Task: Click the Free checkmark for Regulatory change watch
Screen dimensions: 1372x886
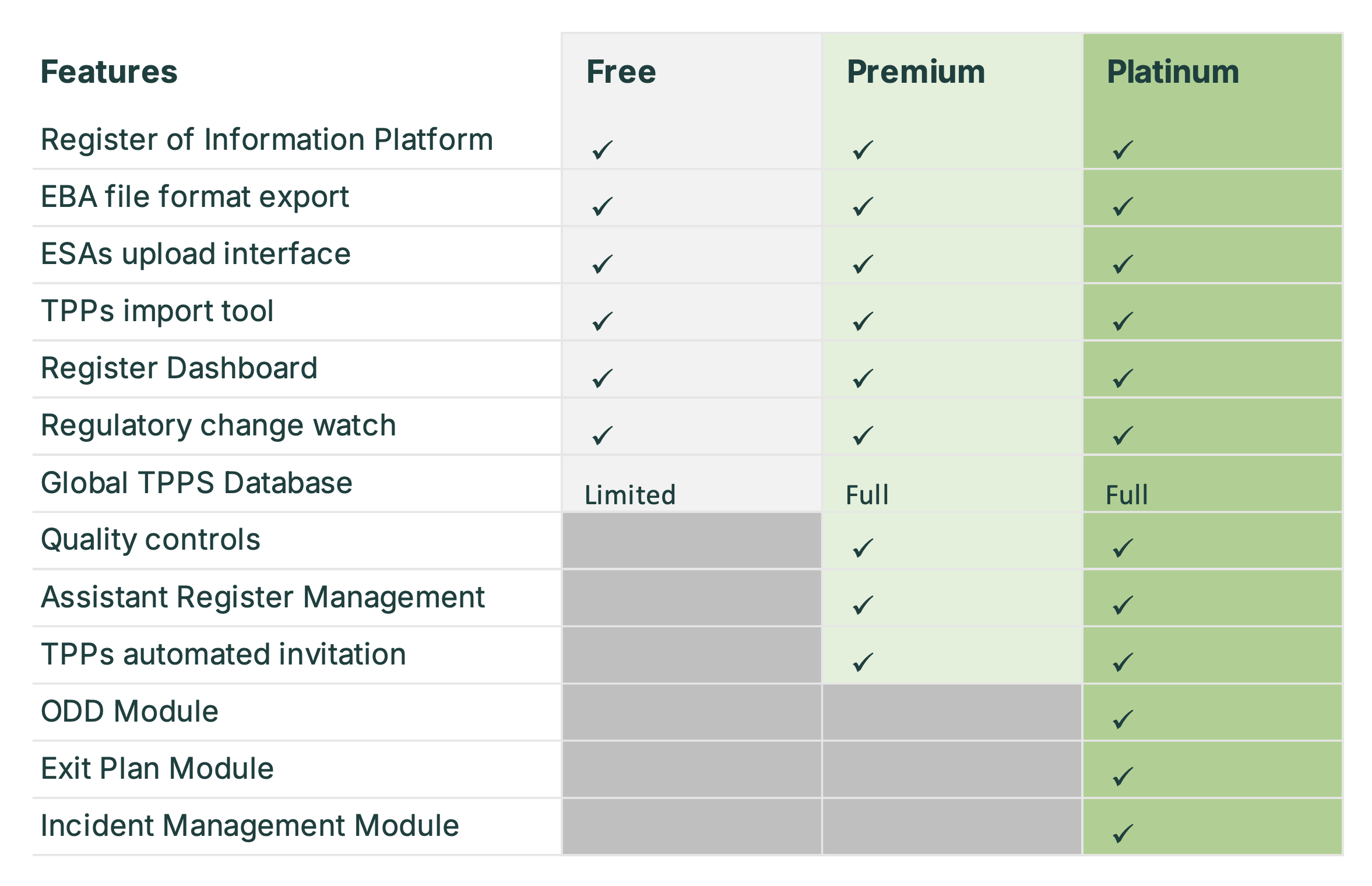Action: [x=602, y=435]
